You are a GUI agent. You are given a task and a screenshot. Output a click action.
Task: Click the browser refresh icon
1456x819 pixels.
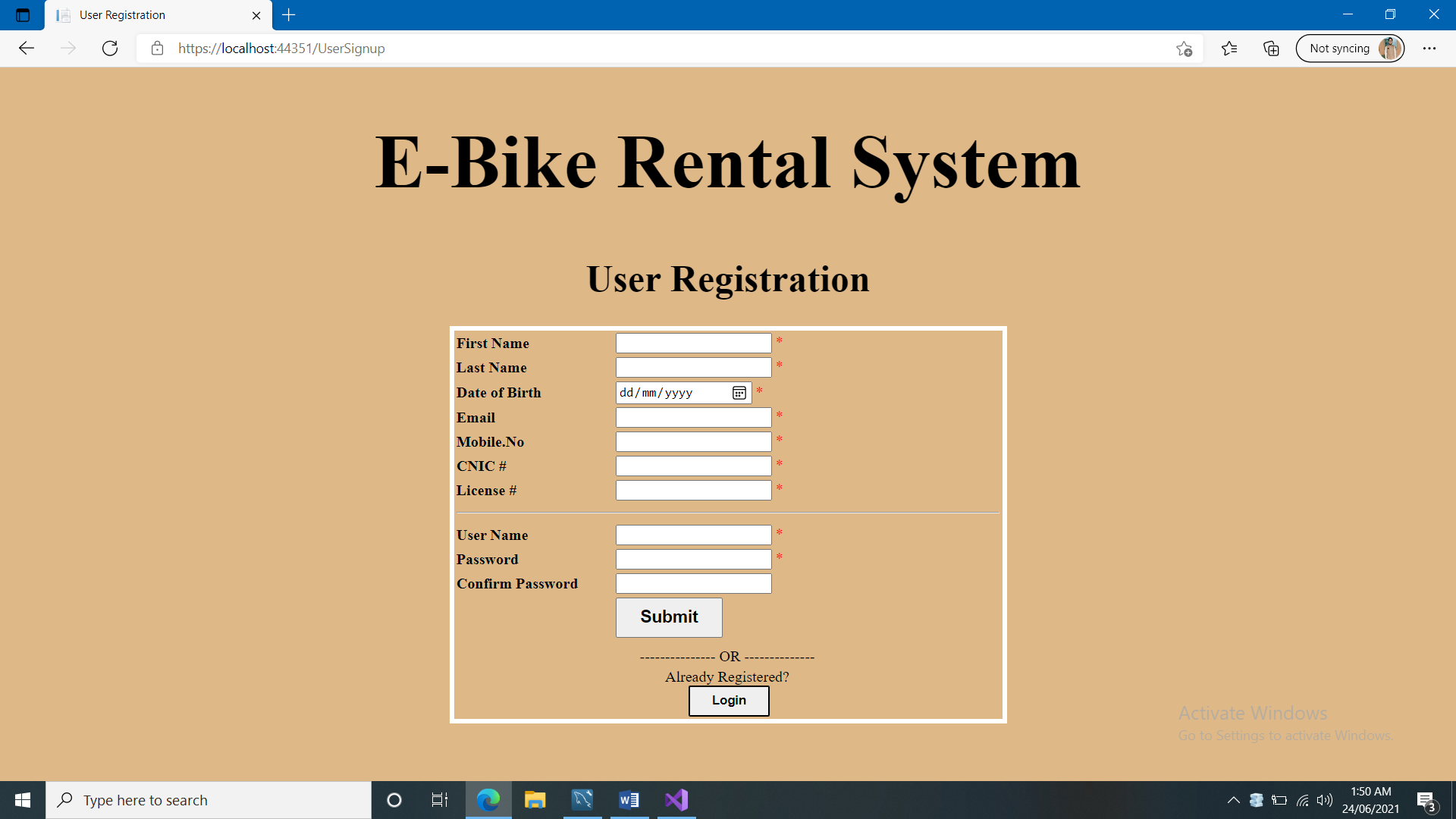[x=110, y=48]
